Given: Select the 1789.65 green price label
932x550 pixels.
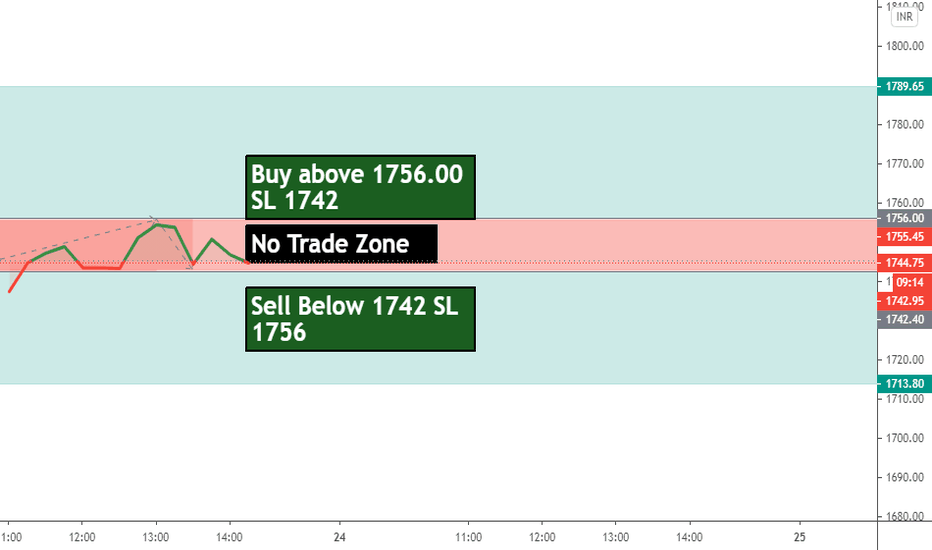Looking at the screenshot, I should pyautogui.click(x=905, y=87).
